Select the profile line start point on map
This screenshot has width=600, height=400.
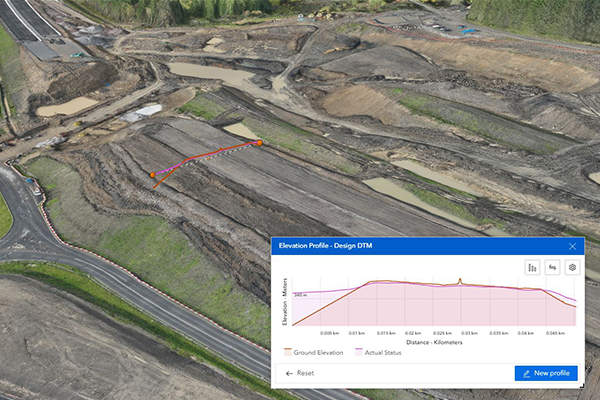point(153,175)
